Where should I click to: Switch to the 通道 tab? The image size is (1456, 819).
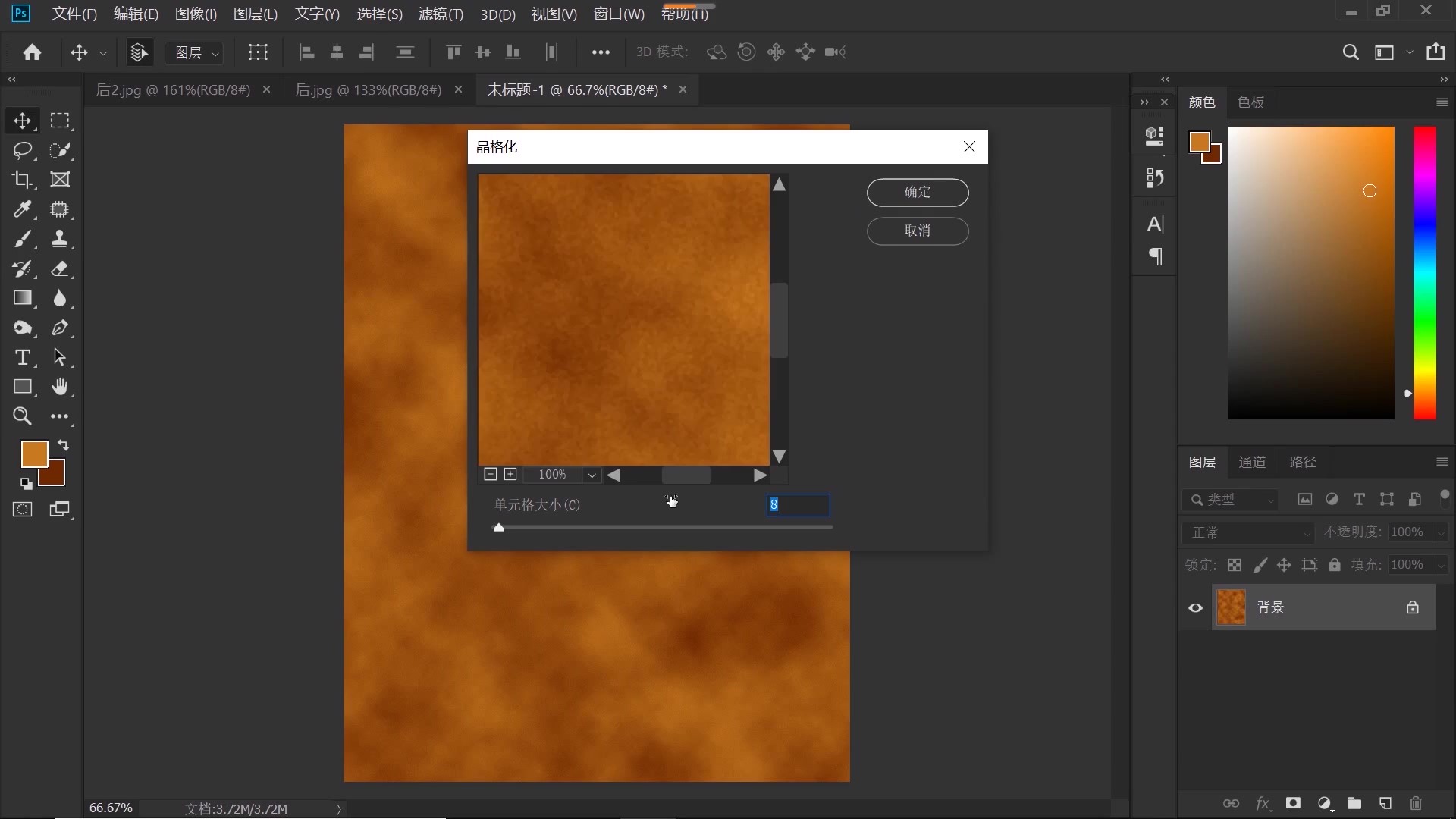[x=1251, y=462]
